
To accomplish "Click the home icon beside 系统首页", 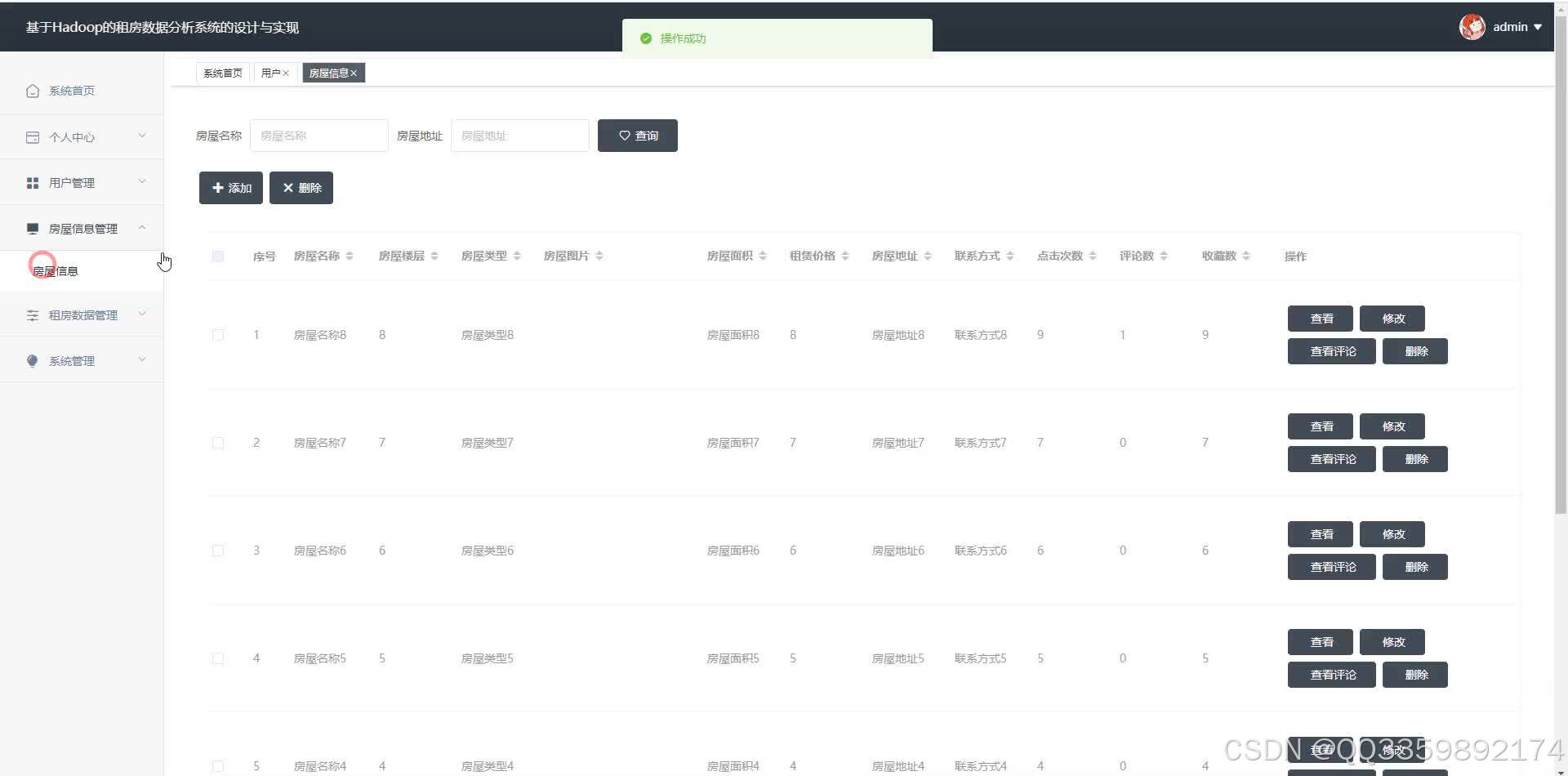I will click(x=33, y=91).
